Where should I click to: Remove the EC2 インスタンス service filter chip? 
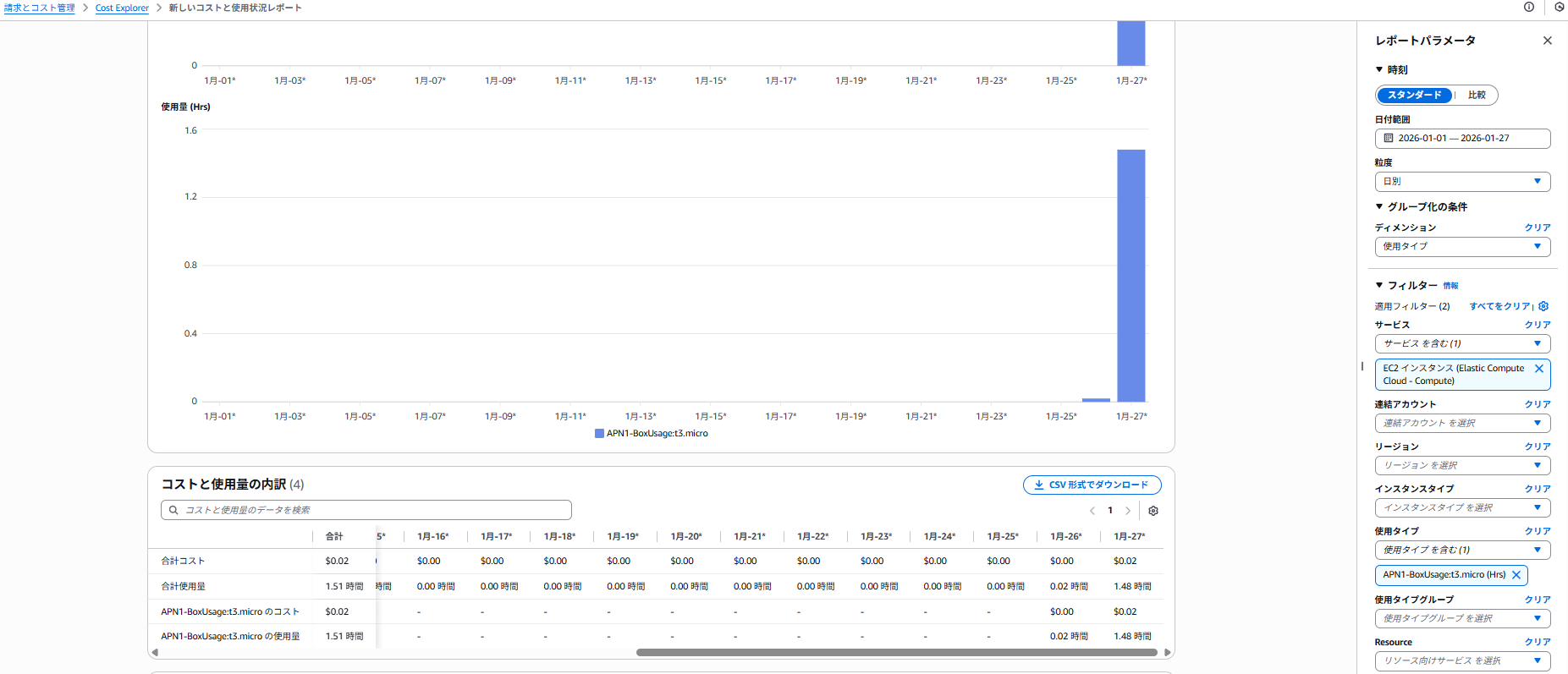tap(1538, 369)
